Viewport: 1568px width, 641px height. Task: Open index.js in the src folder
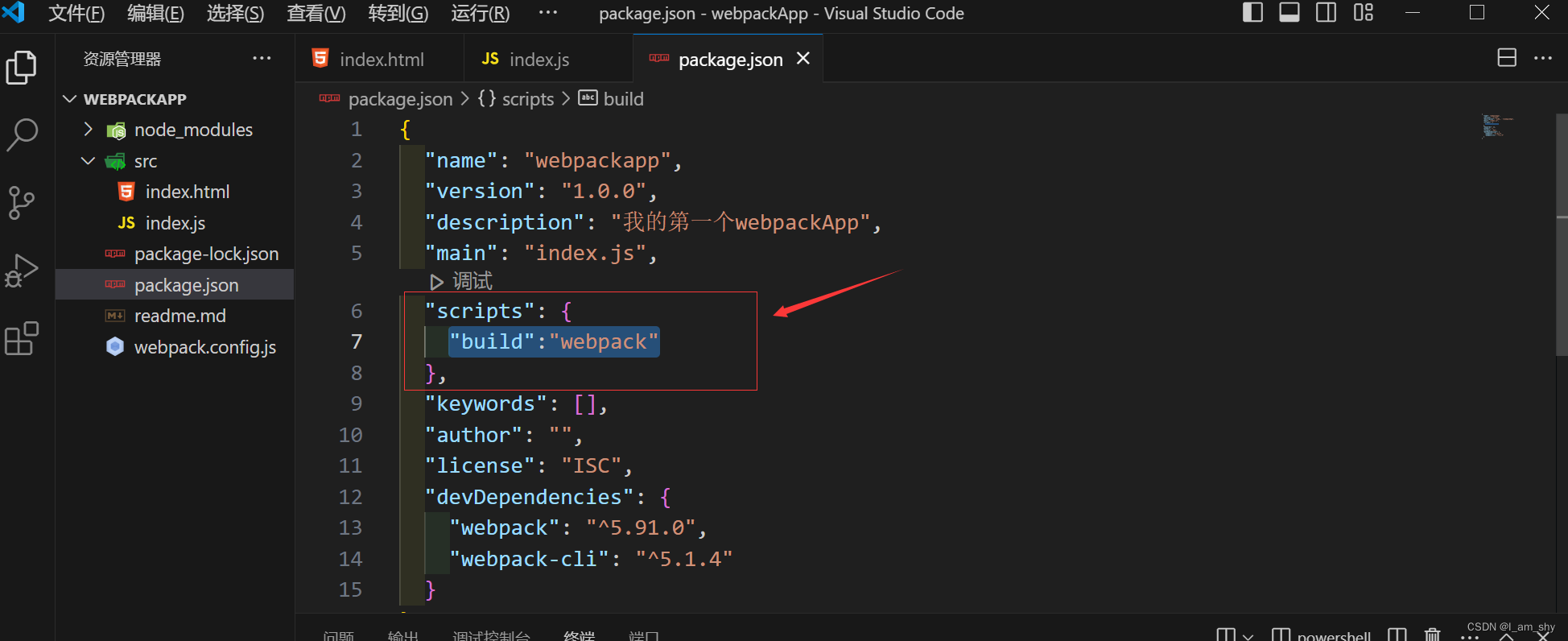coord(175,223)
